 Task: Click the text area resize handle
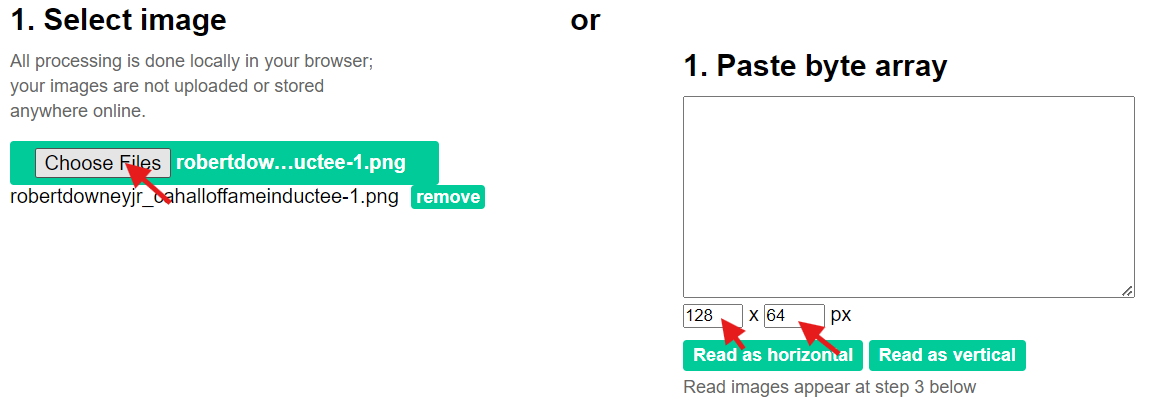coord(1127,290)
